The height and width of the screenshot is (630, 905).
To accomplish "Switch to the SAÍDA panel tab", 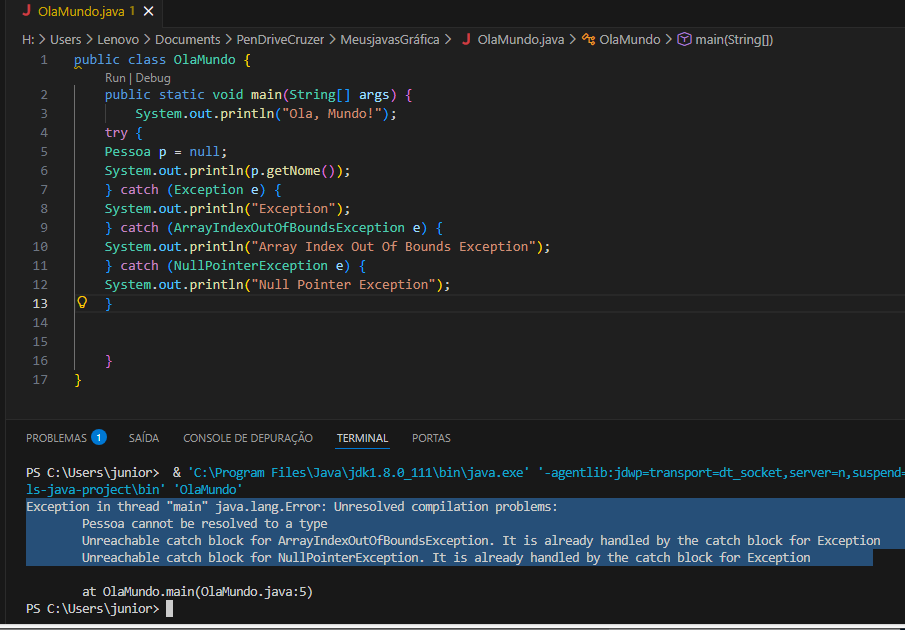I will [144, 438].
